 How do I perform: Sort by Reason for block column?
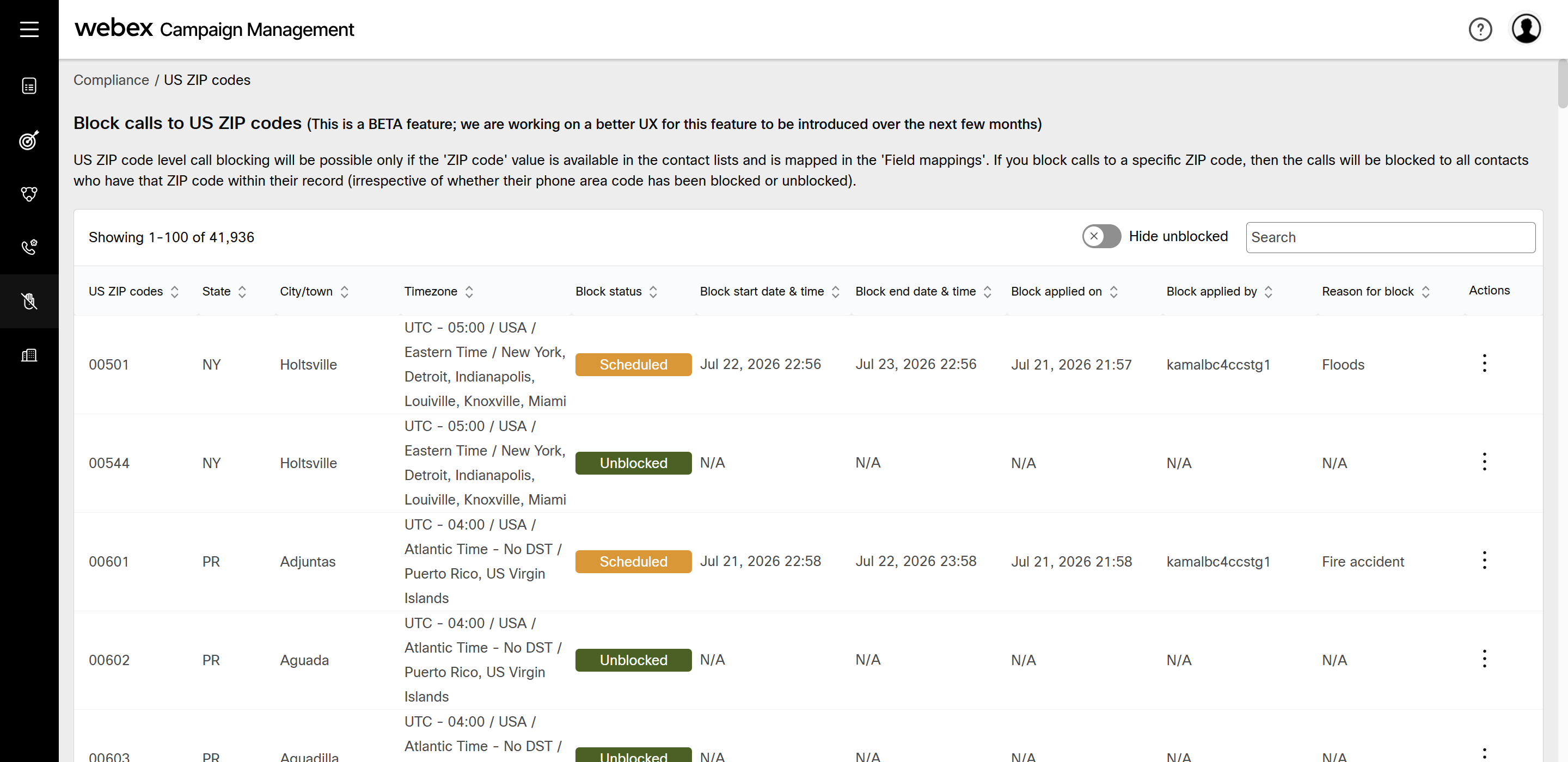[1425, 292]
